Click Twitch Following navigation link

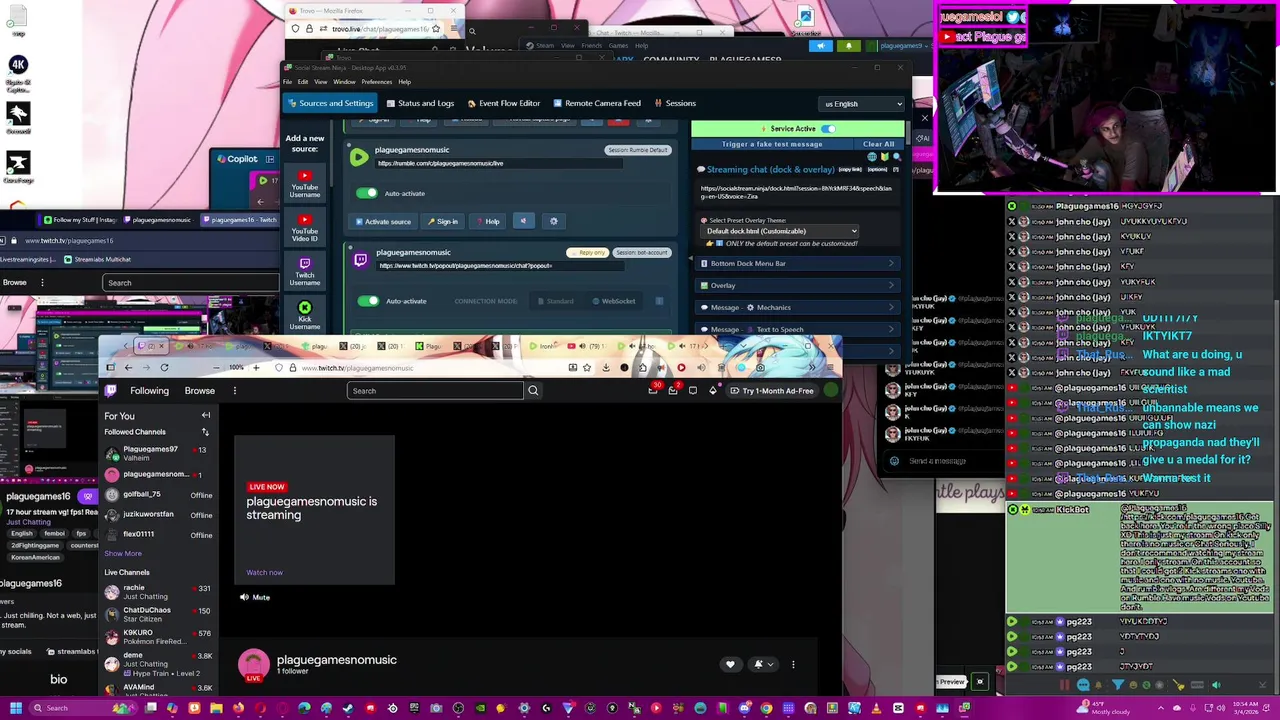(x=149, y=391)
